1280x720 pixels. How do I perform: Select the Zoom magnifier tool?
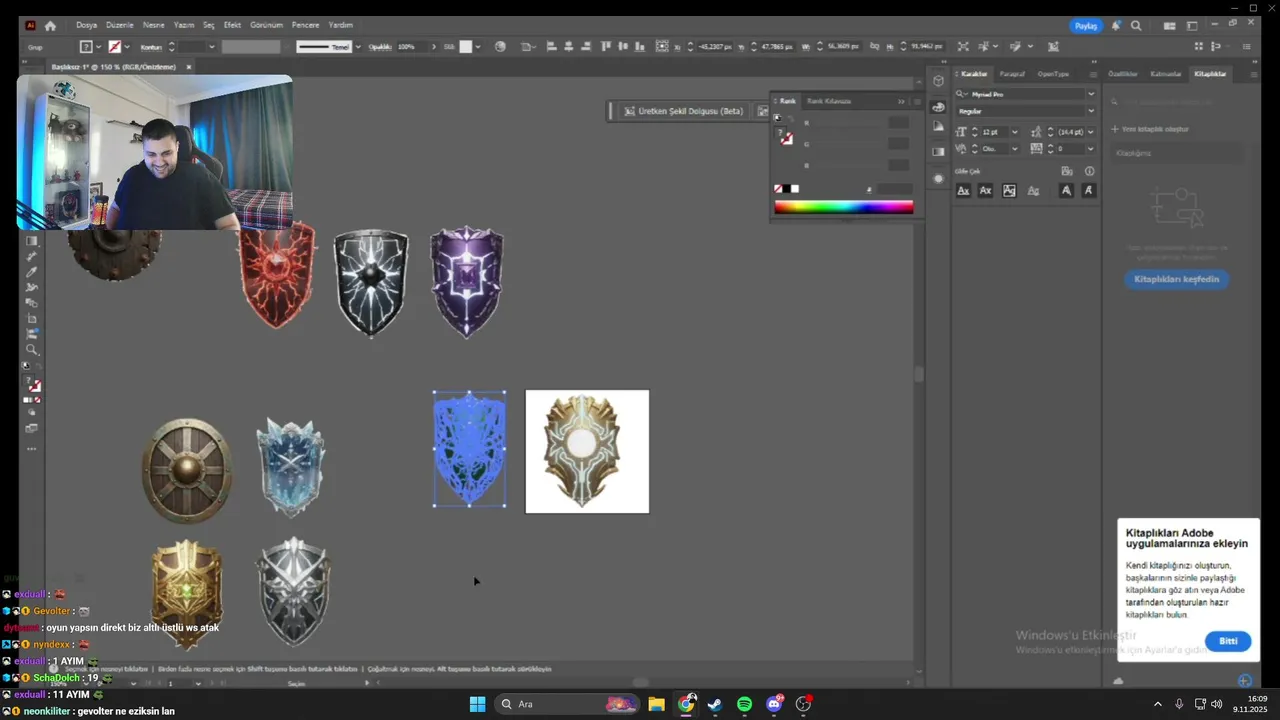[x=32, y=350]
